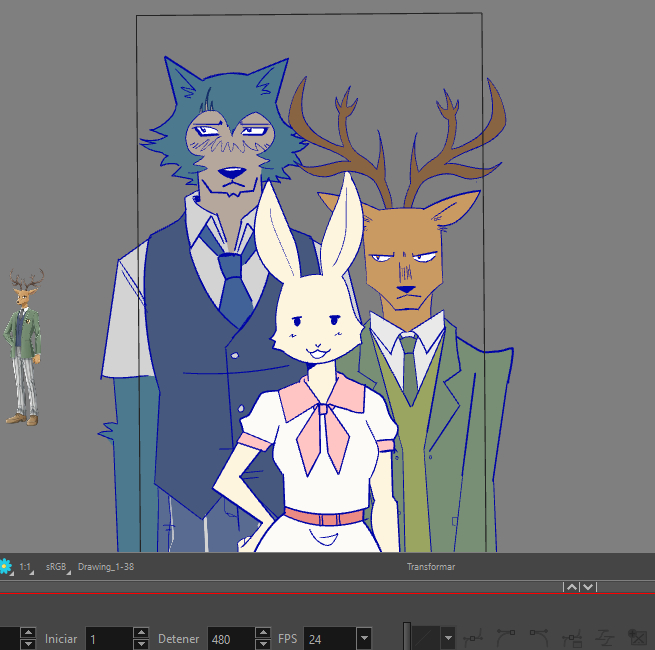This screenshot has height=650, width=655.
Task: Click the Drawing_1-38 name in status bar
Action: point(106,567)
